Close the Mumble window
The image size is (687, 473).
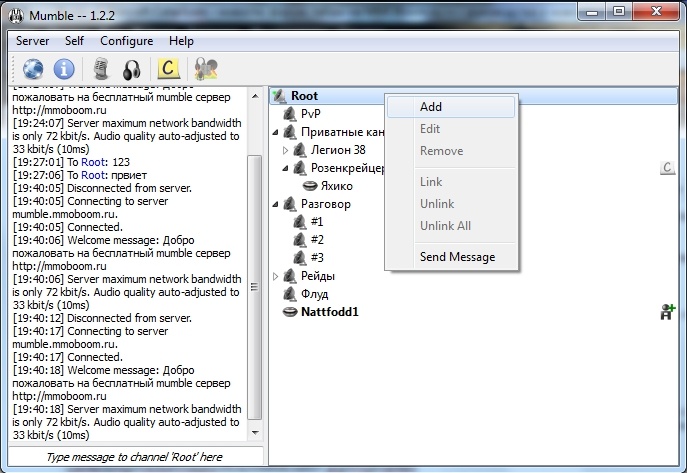[x=656, y=11]
